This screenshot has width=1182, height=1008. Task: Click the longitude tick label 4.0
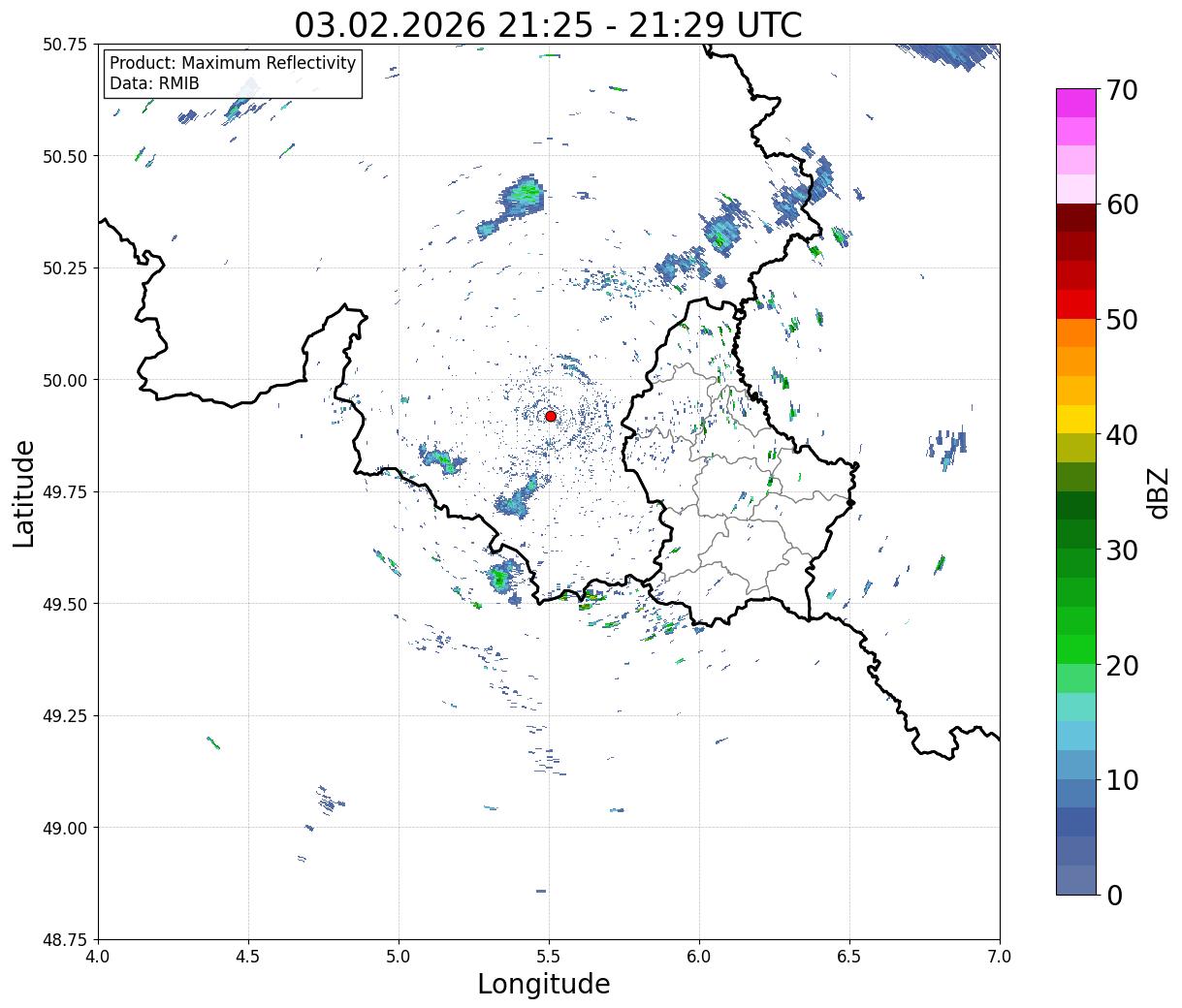pos(98,957)
